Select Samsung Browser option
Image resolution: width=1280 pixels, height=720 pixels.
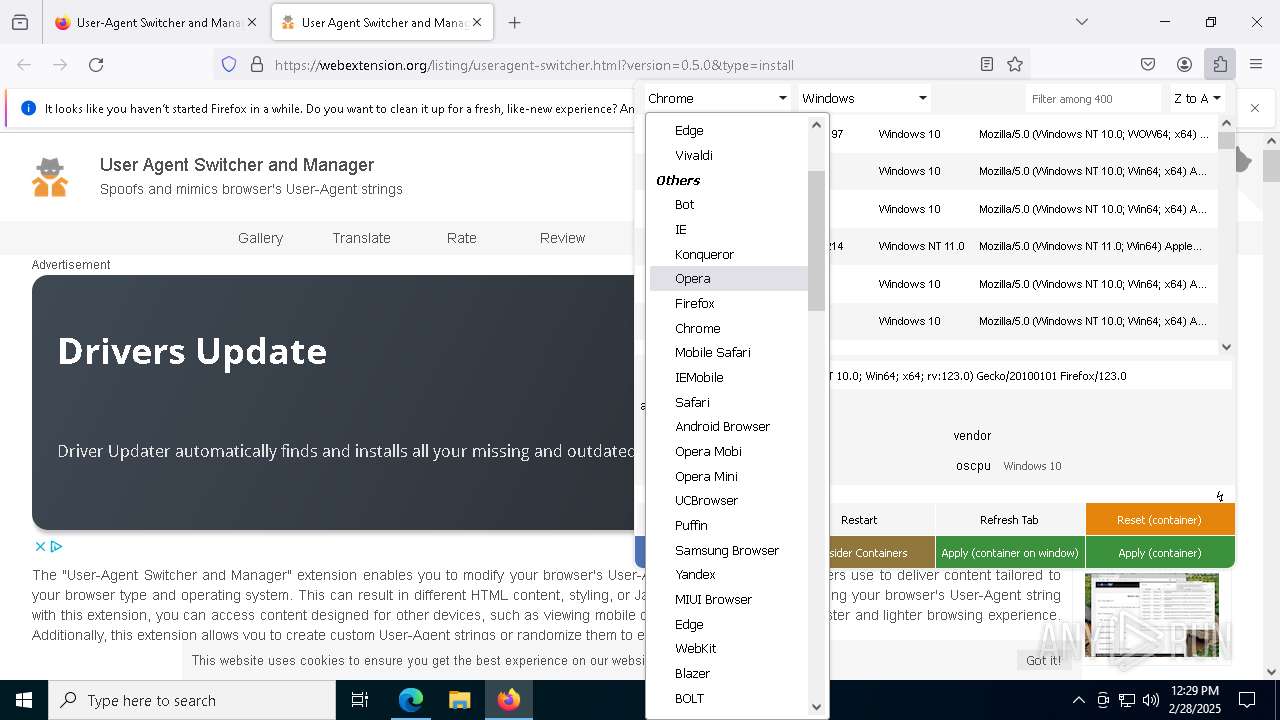(728, 550)
